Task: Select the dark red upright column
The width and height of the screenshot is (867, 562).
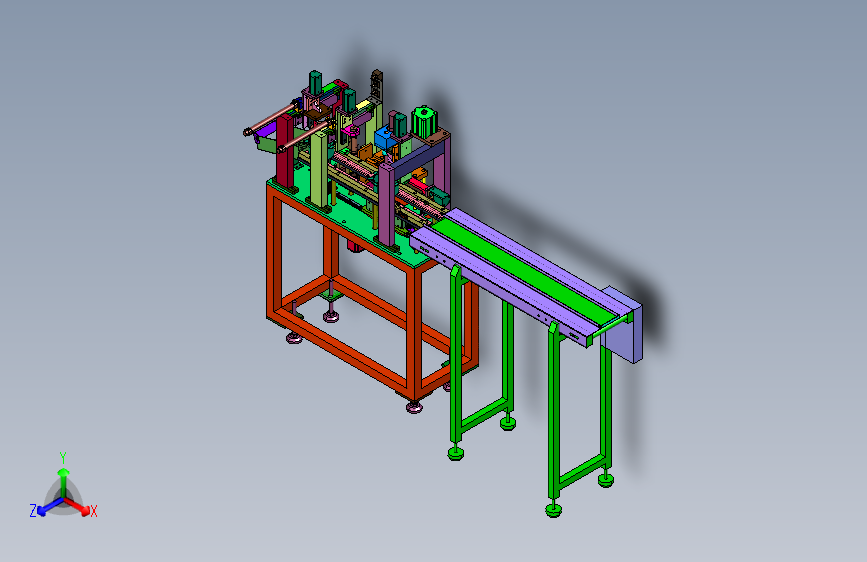Action: 286,152
